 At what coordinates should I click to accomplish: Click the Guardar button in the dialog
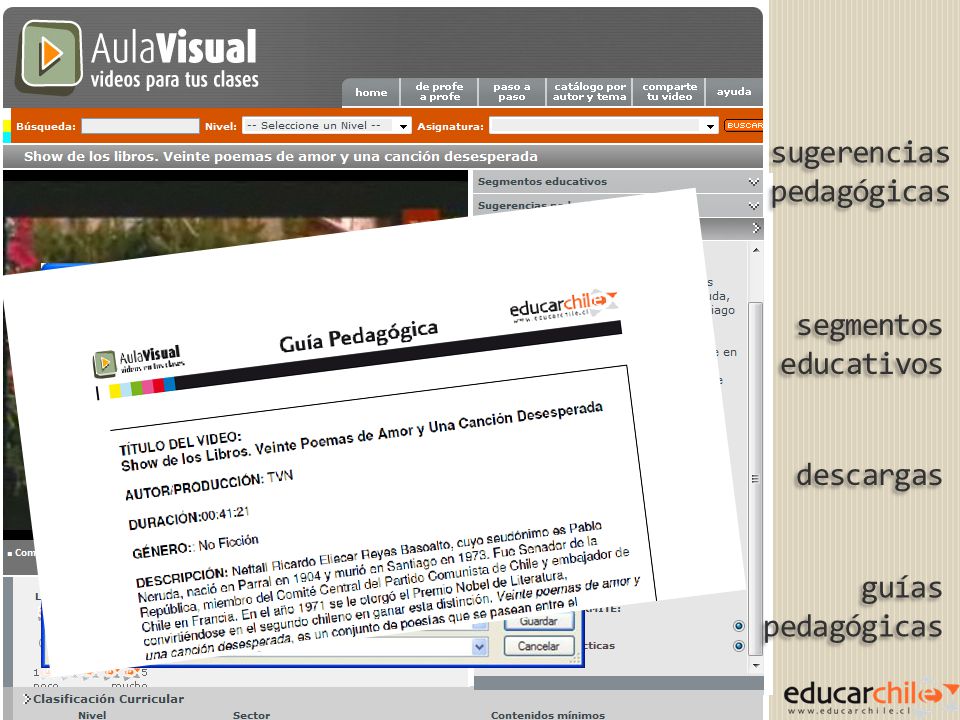[x=539, y=621]
